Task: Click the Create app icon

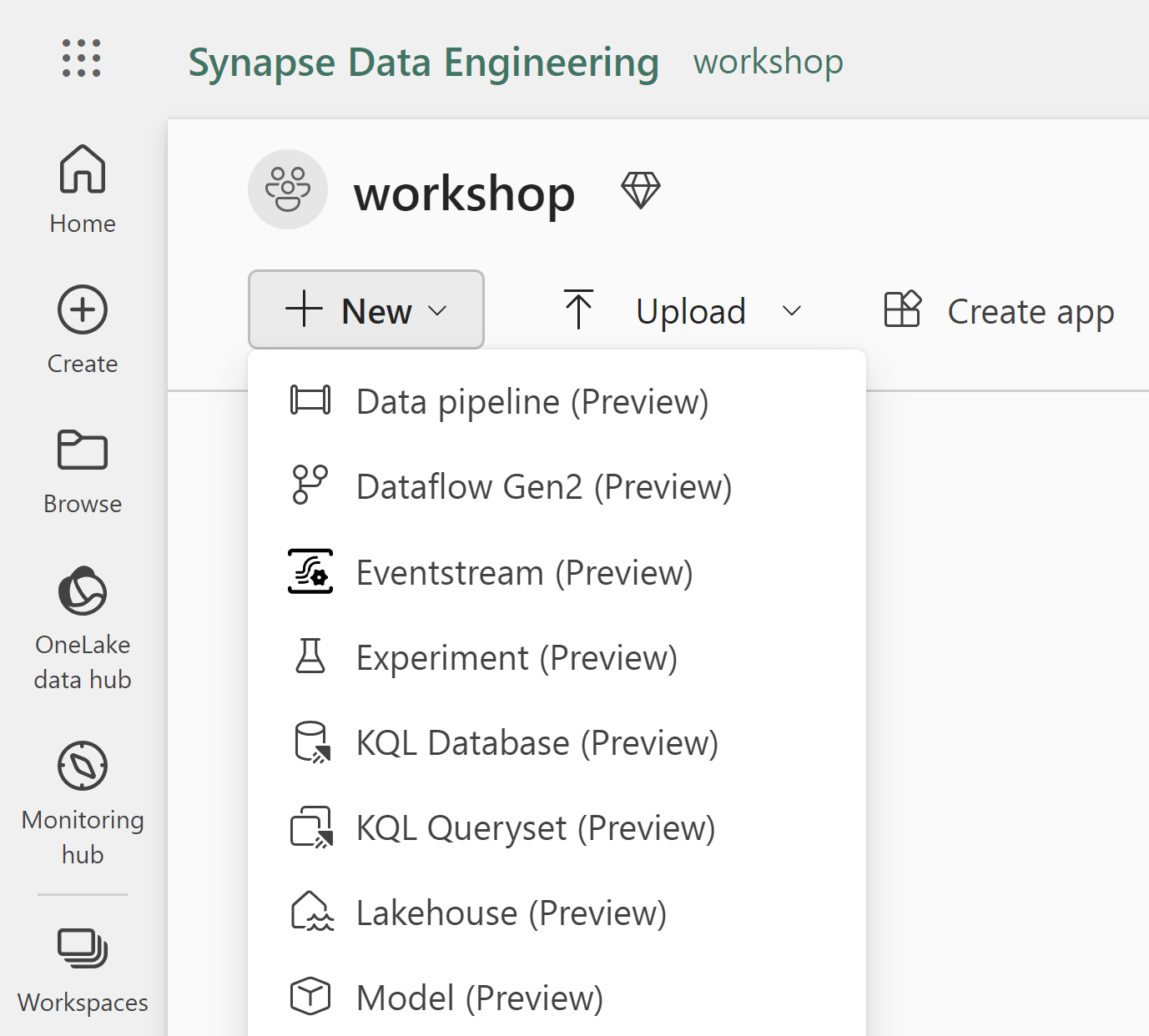Action: [903, 309]
